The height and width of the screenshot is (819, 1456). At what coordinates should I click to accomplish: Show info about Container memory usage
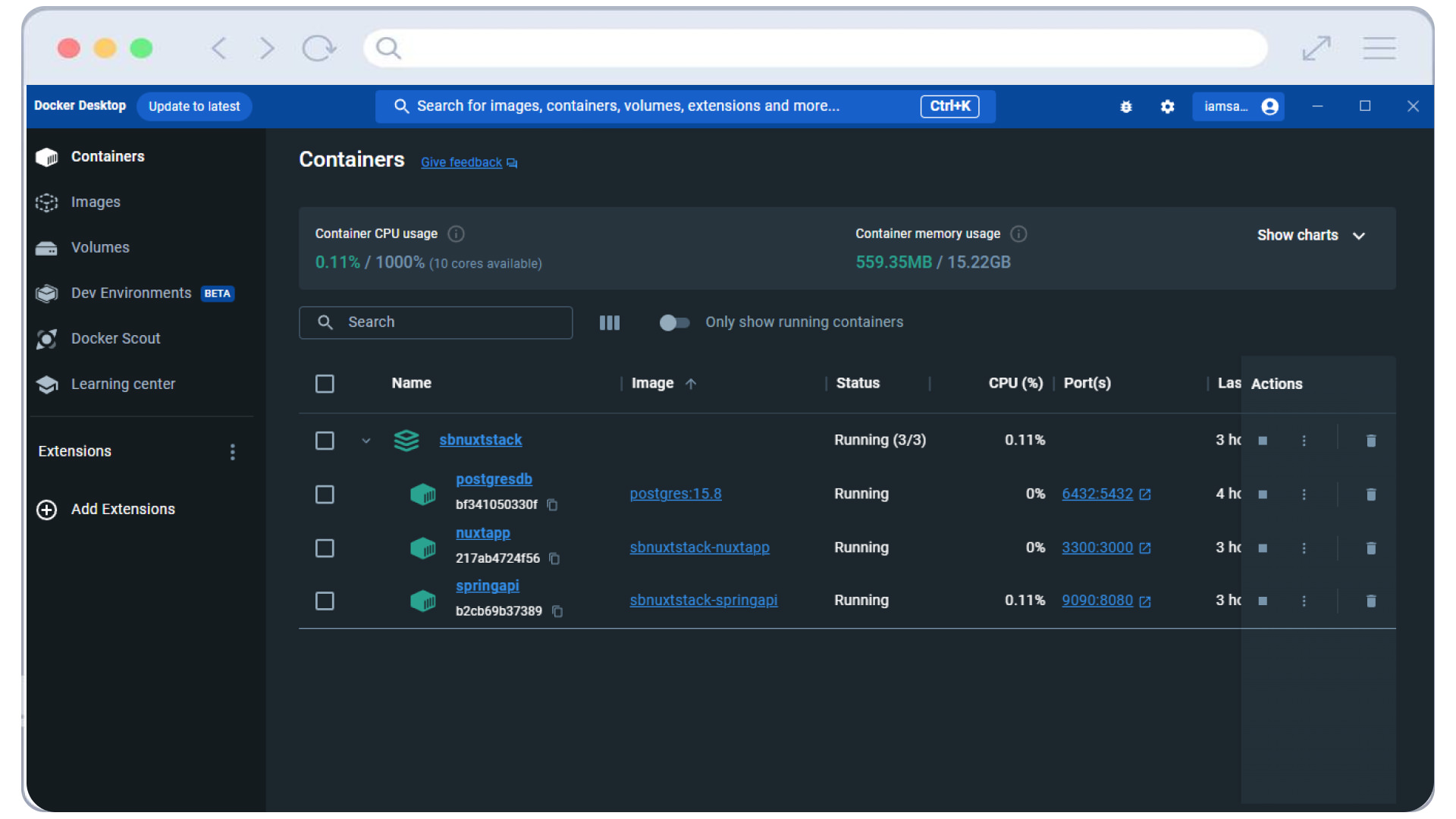tap(1019, 234)
